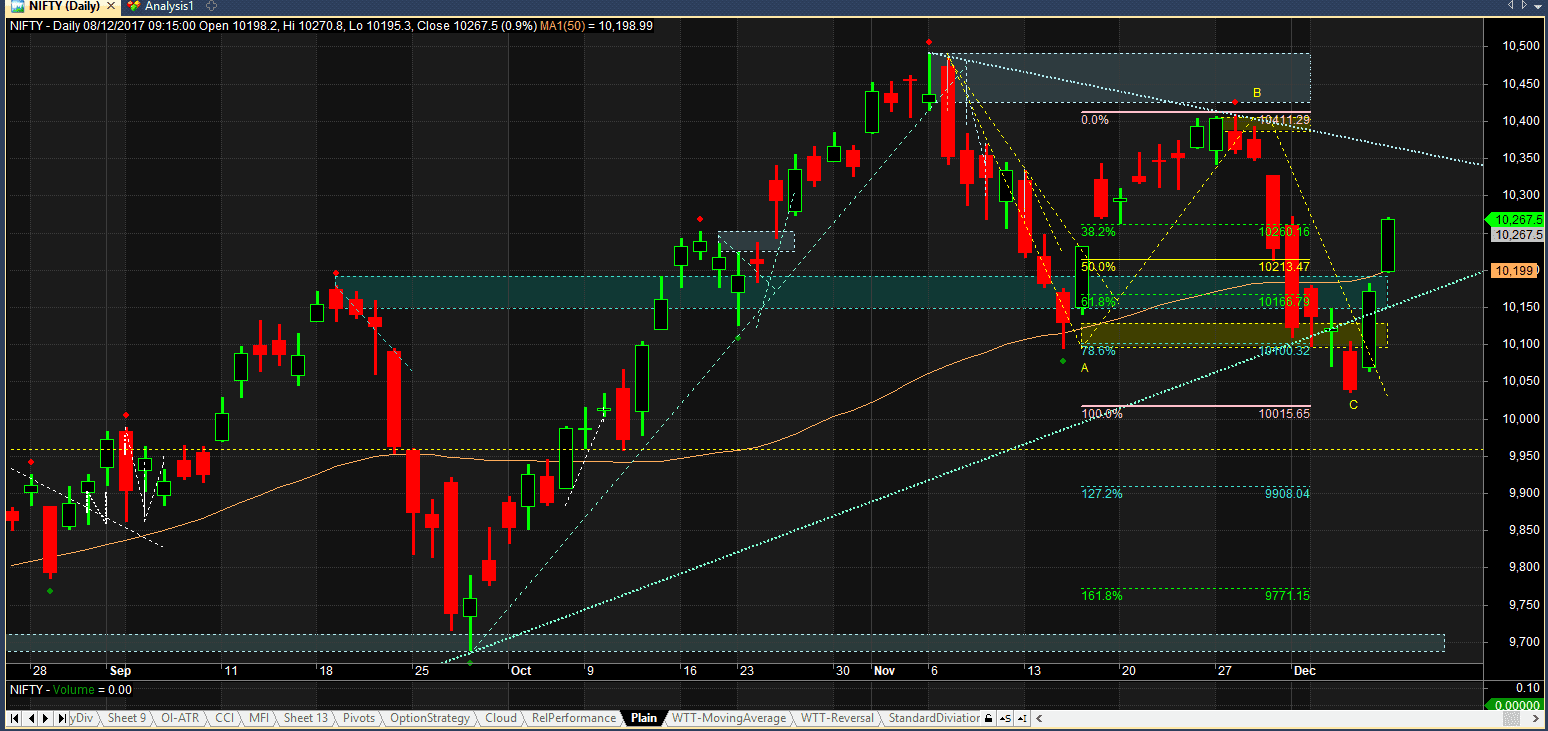
Task: Click the yellow wave label B
Action: pyautogui.click(x=1257, y=93)
